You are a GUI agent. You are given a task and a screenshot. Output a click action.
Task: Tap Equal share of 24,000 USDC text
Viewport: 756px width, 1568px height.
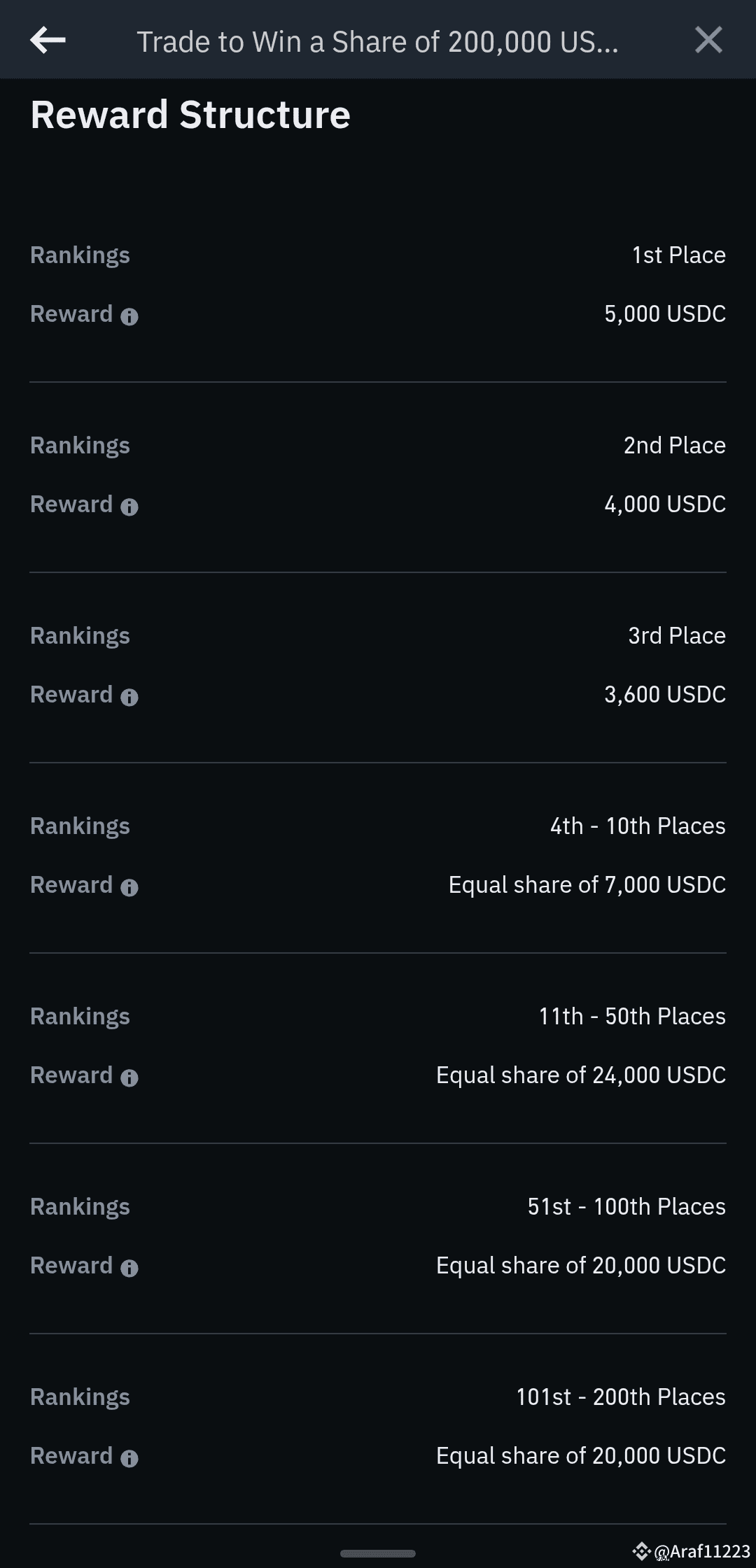pos(580,1075)
